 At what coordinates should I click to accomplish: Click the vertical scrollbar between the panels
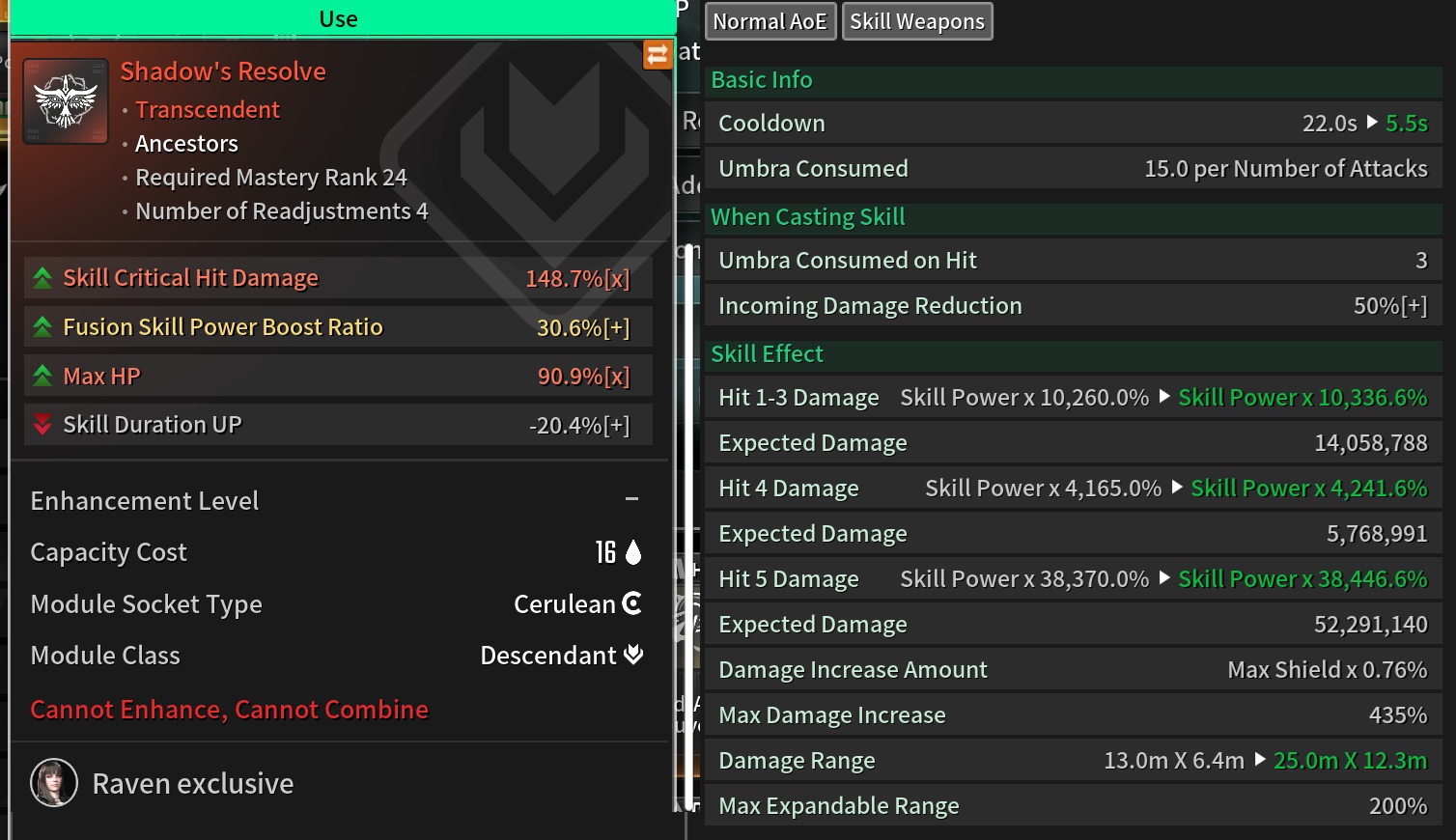click(x=689, y=526)
